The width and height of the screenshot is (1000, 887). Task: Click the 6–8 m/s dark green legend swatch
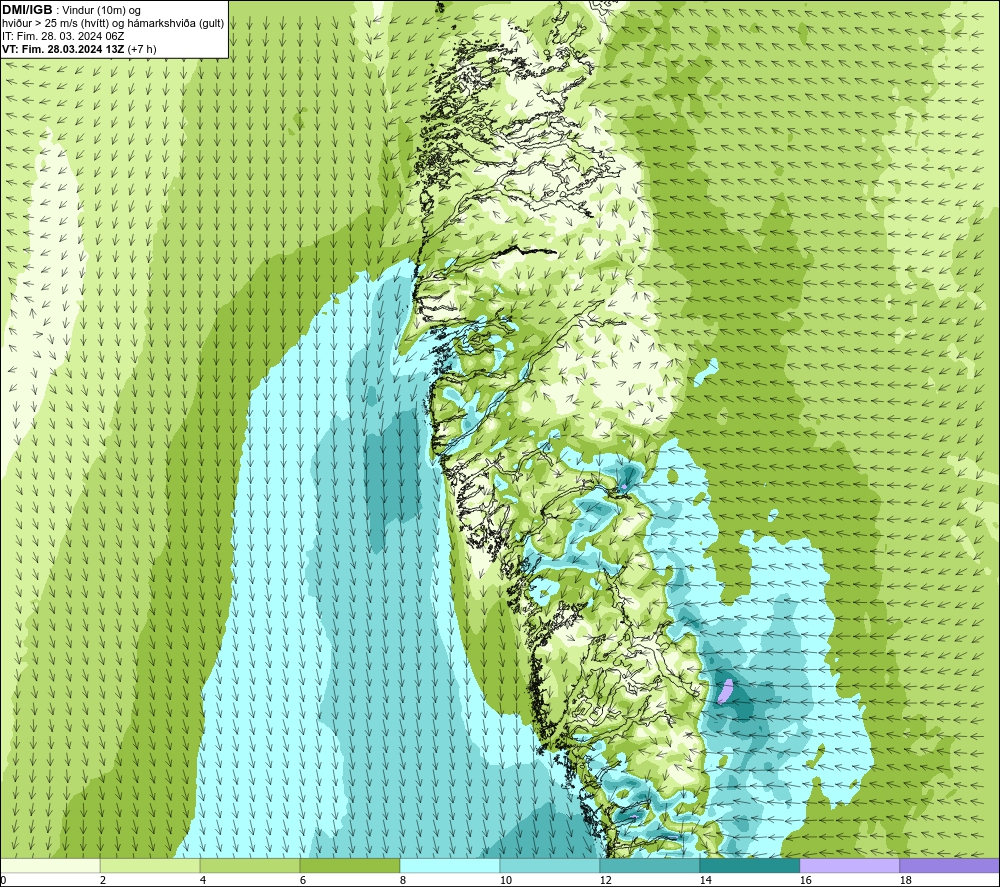point(350,865)
